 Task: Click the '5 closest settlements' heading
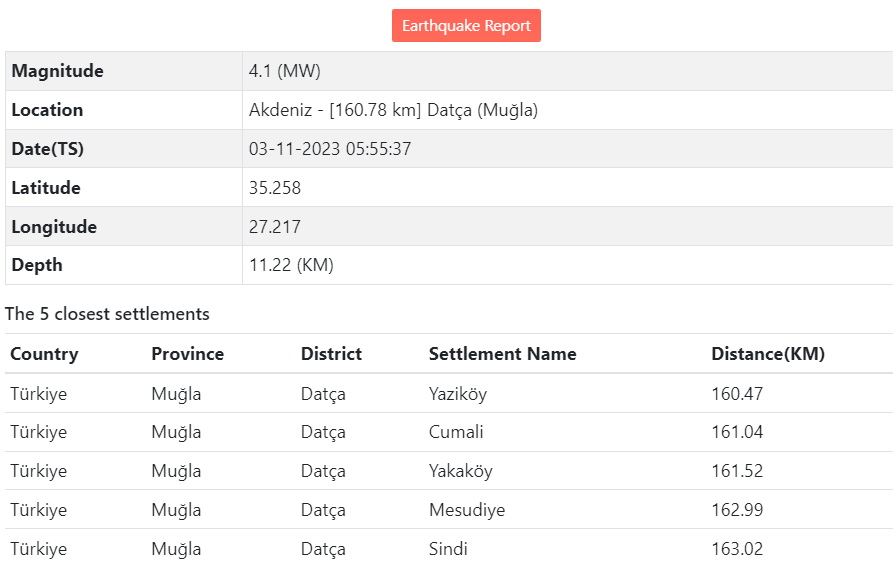tap(107, 314)
